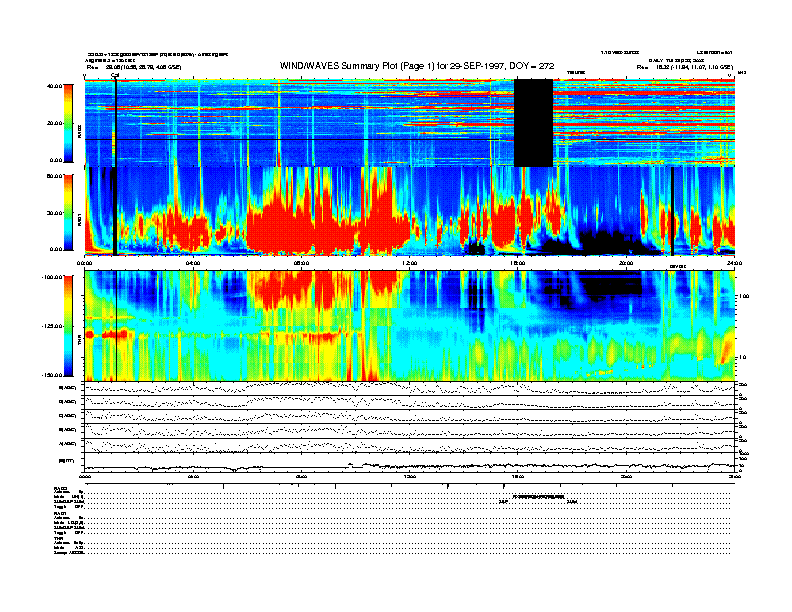Click the RAD2 rotated axis label

click(x=79, y=132)
